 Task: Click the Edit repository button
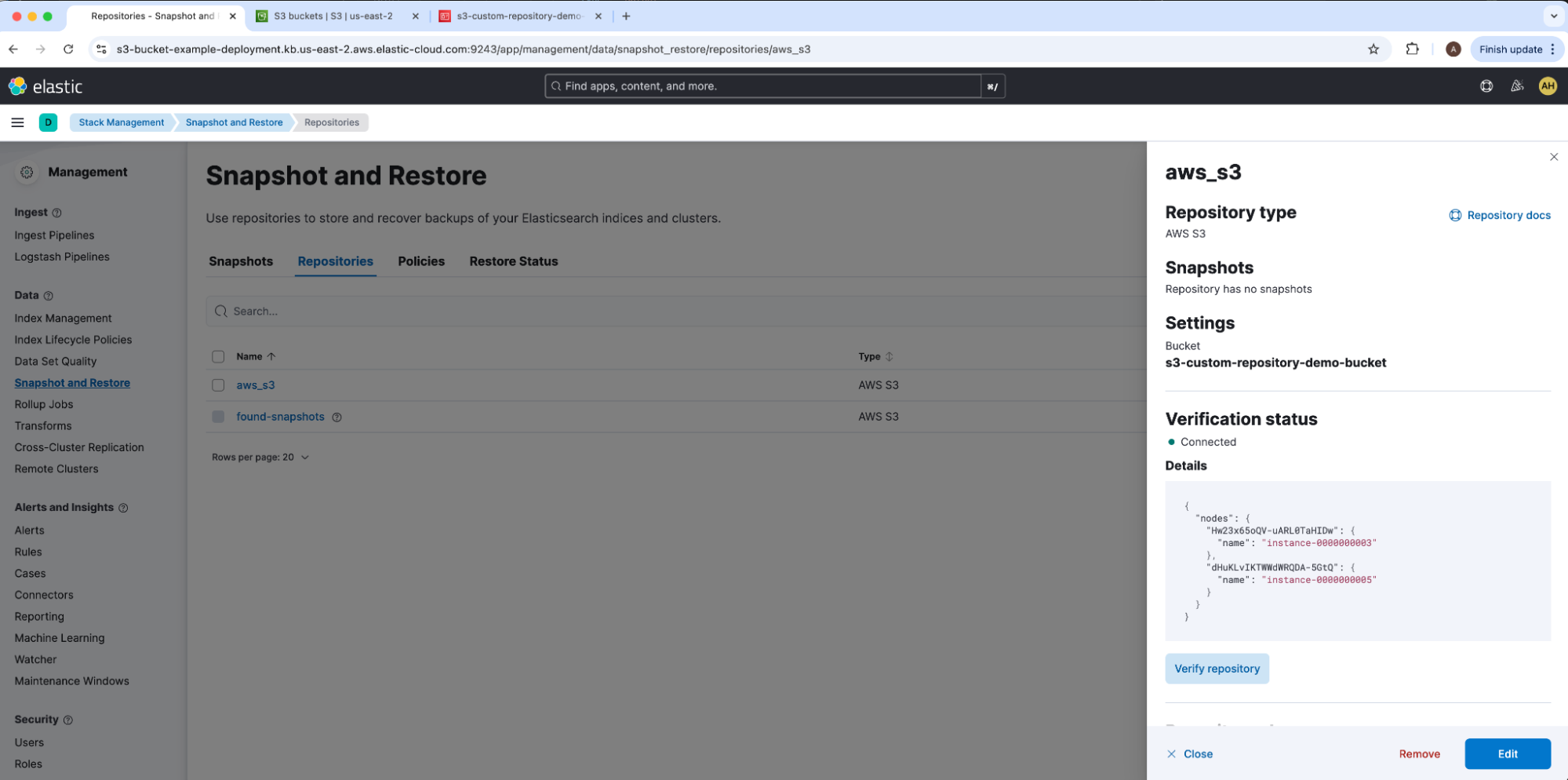1507,754
